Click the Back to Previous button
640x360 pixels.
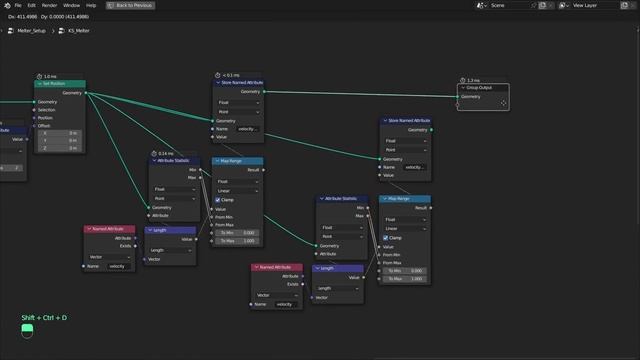pos(131,5)
